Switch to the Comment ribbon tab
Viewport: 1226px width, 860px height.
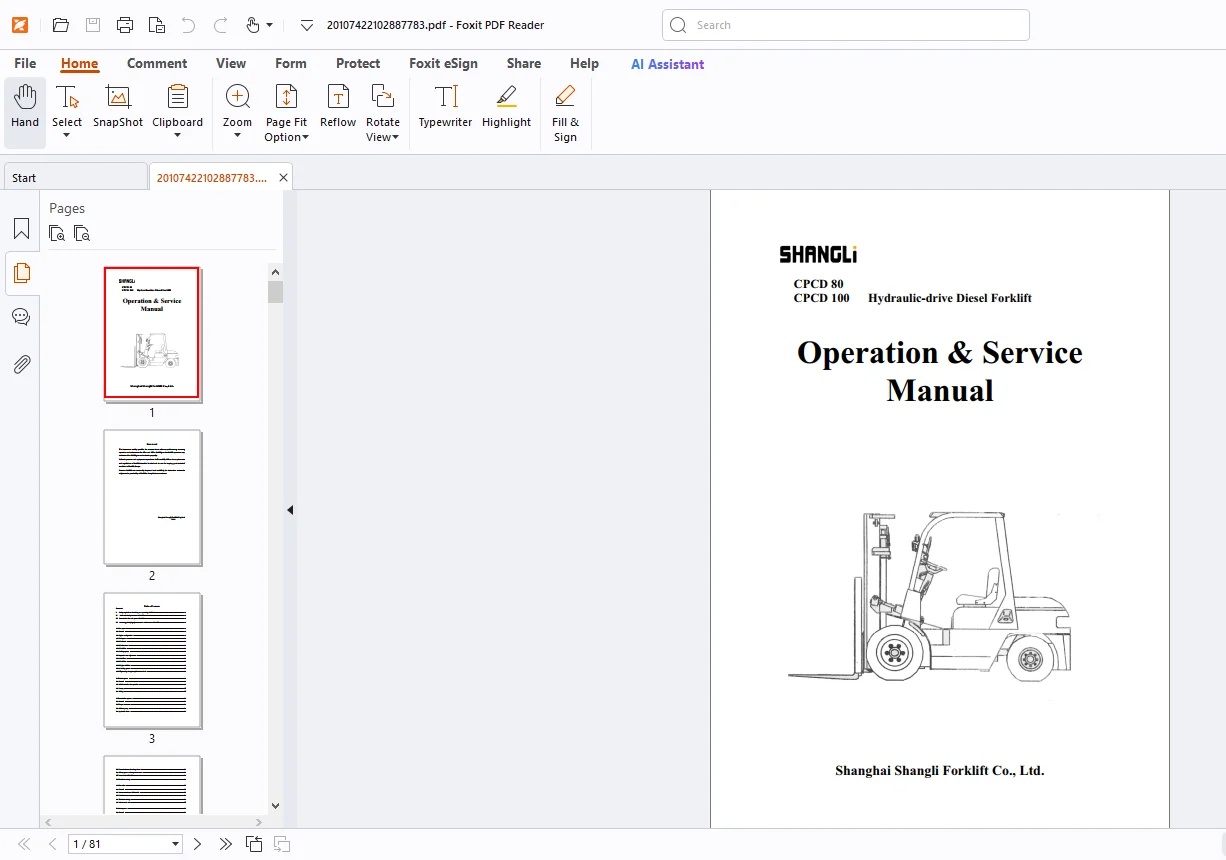pyautogui.click(x=157, y=63)
